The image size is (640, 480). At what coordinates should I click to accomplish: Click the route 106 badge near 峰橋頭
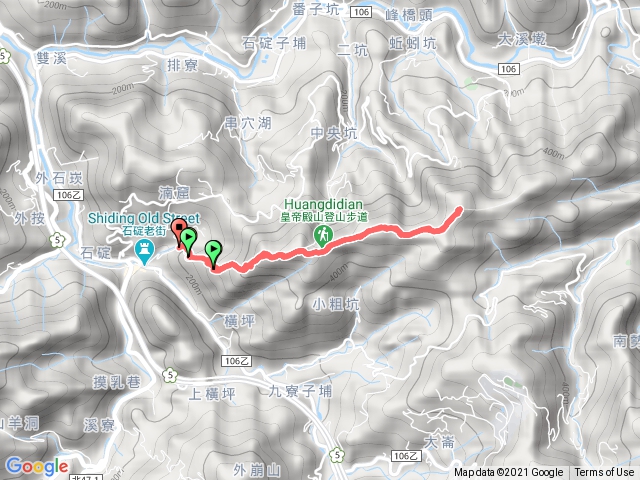(x=361, y=12)
